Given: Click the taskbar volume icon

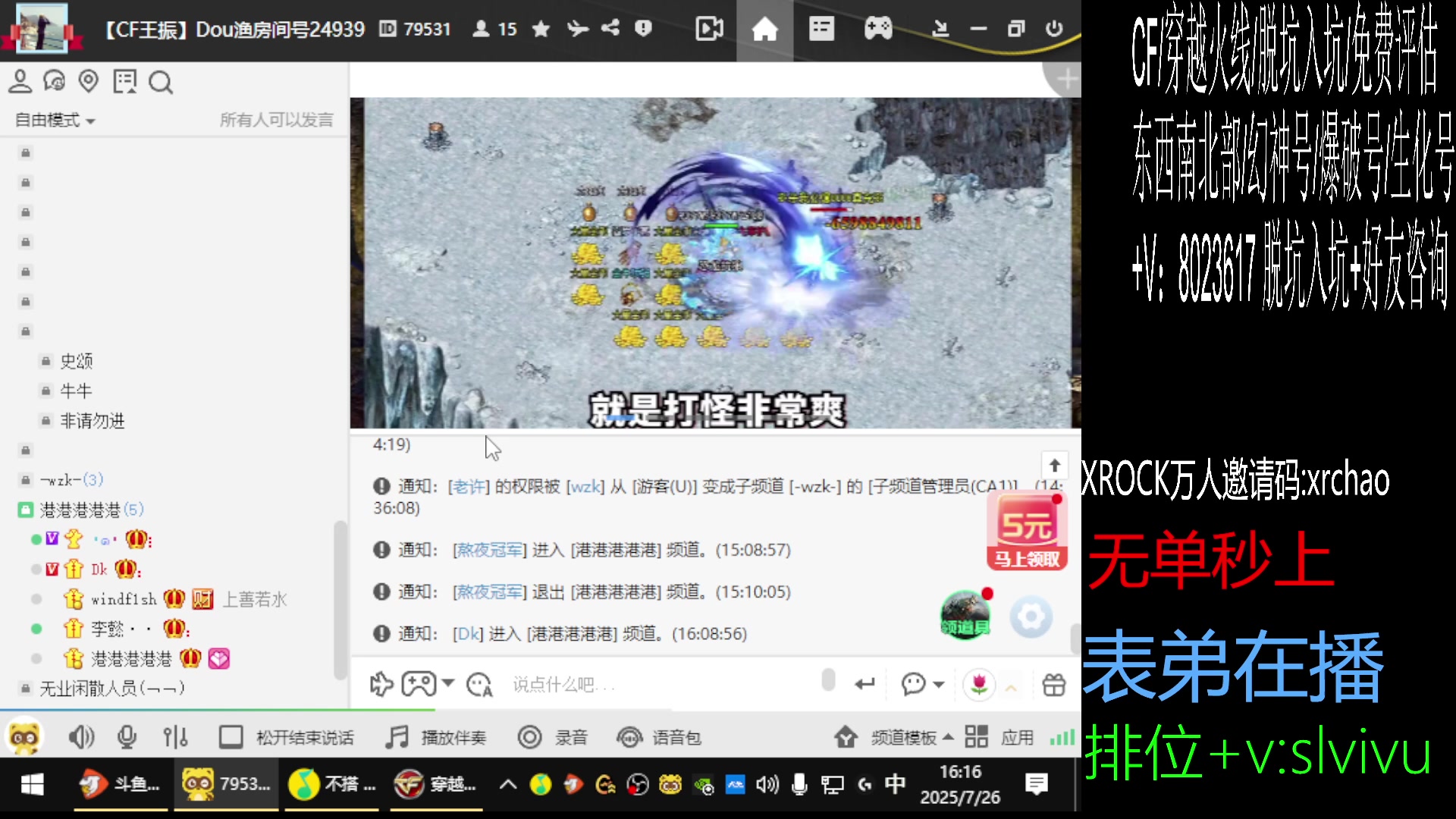Looking at the screenshot, I should [767, 784].
